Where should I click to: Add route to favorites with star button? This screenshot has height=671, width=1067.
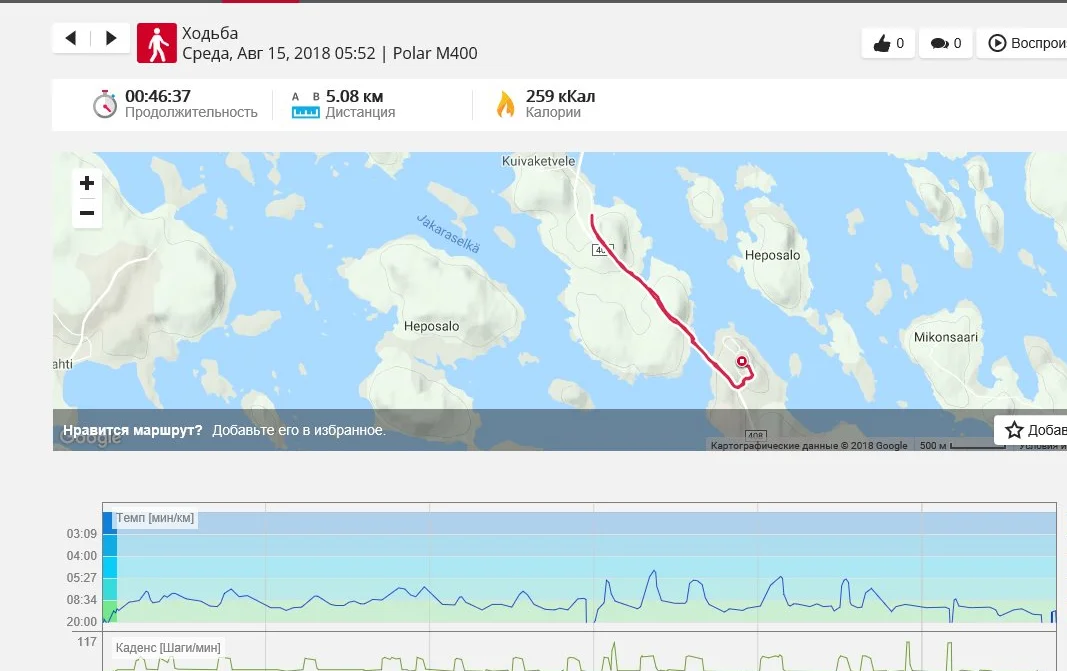coord(1032,430)
